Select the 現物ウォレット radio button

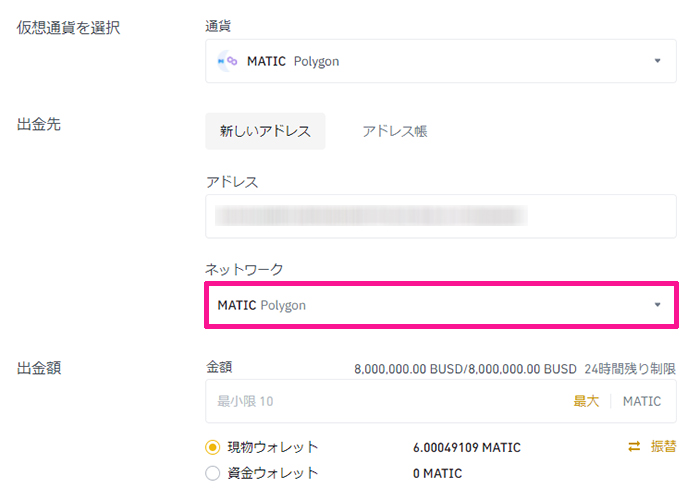(x=212, y=447)
